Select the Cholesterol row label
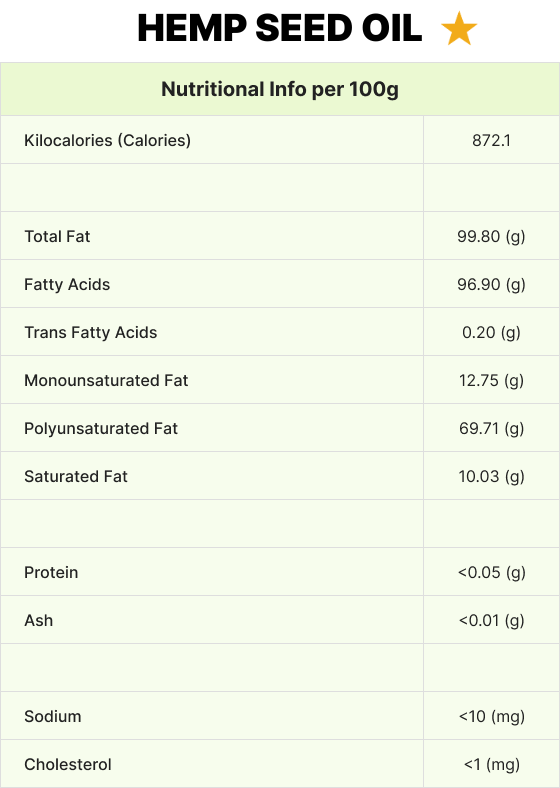Image resolution: width=560 pixels, height=788 pixels. pos(68,764)
